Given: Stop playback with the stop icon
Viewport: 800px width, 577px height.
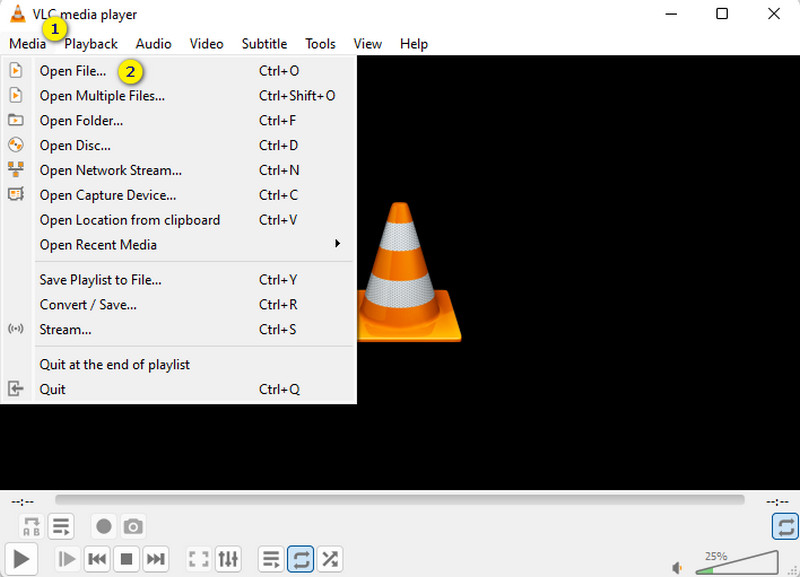Looking at the screenshot, I should (126, 559).
